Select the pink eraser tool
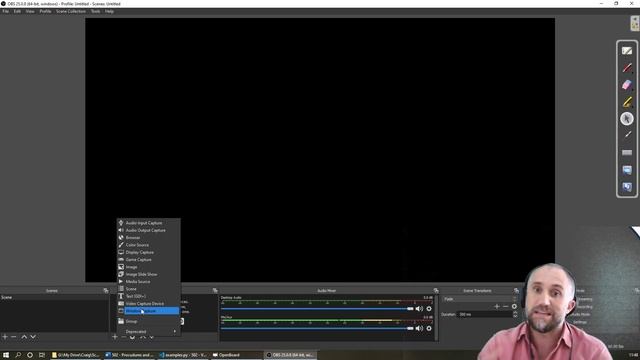 [627, 84]
